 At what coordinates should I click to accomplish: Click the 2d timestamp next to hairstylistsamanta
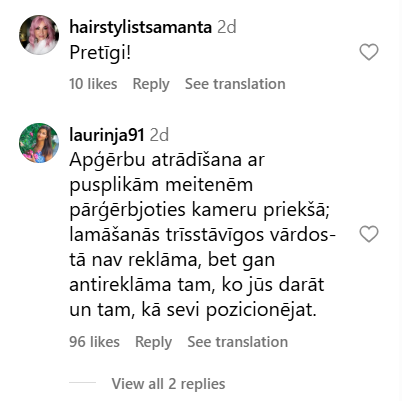(x=227, y=27)
